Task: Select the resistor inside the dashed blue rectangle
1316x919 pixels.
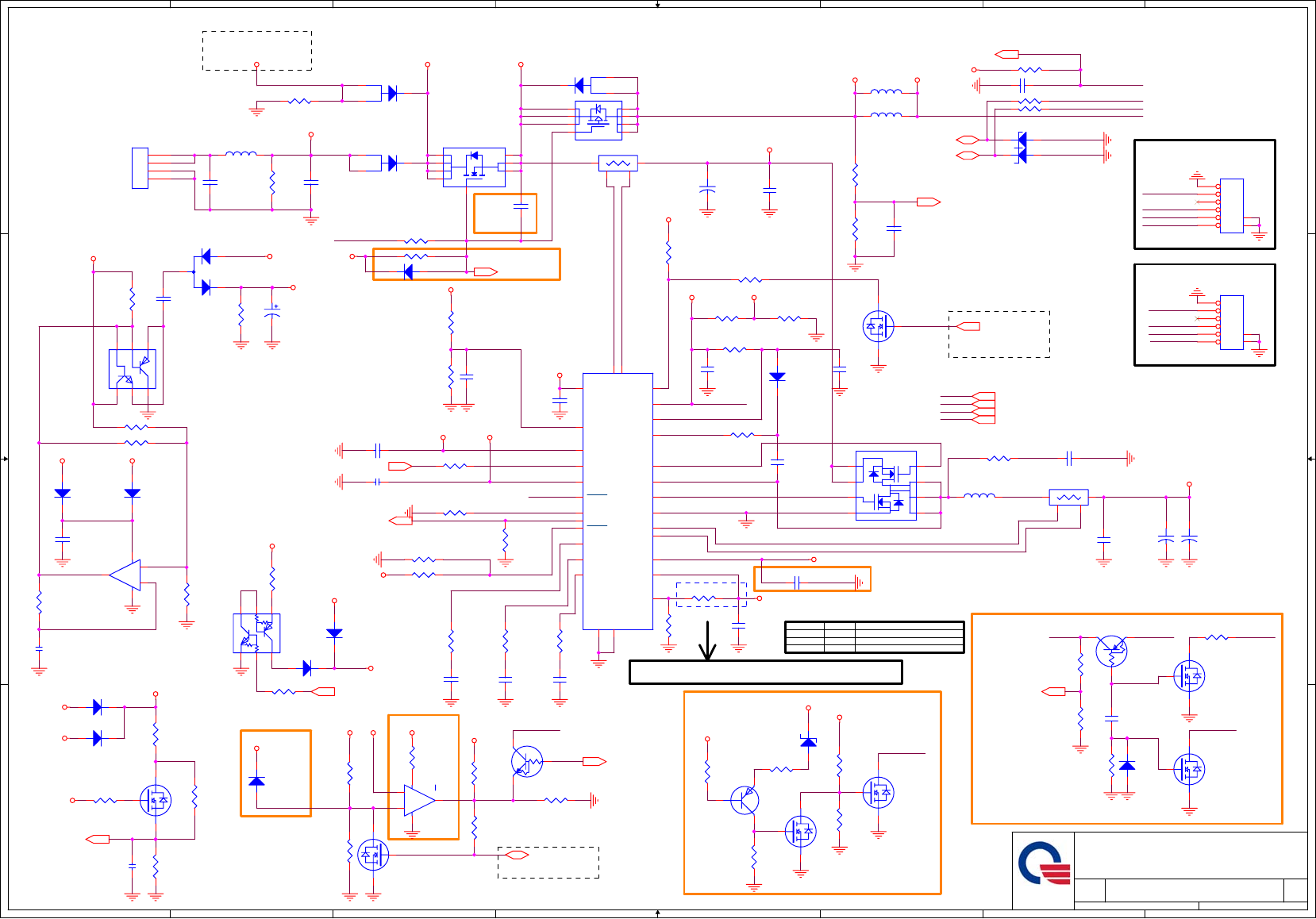Action: click(704, 598)
